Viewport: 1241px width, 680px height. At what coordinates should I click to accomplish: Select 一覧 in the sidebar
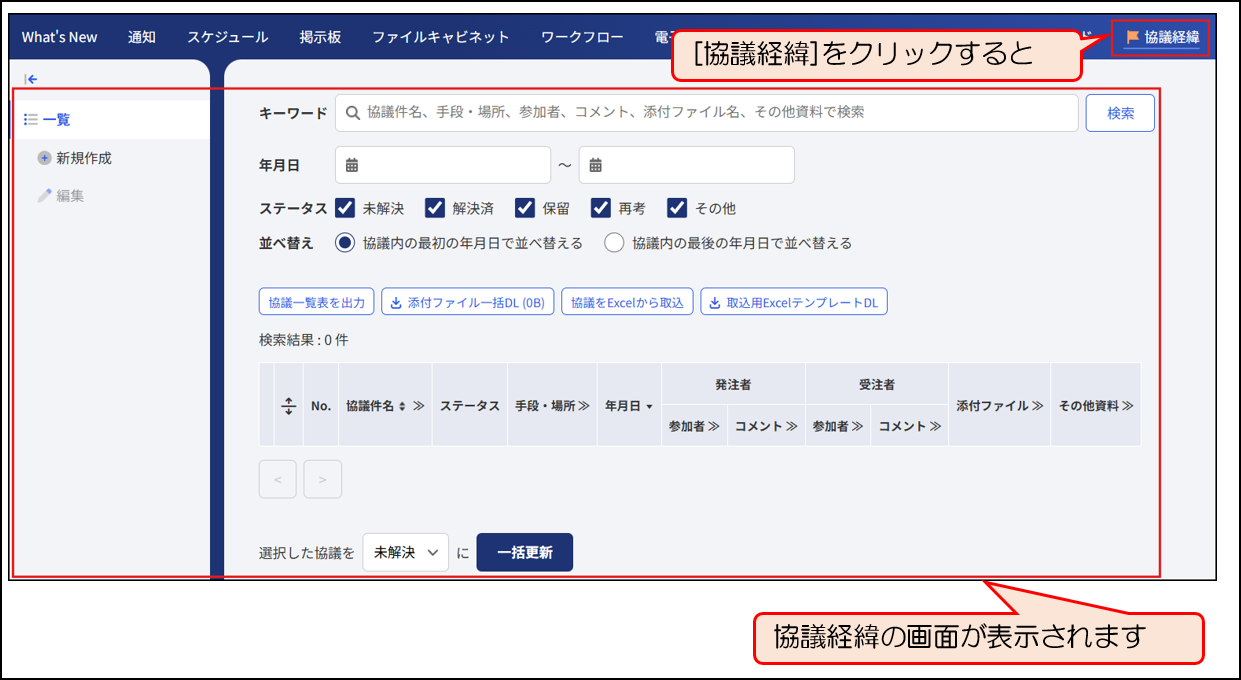tap(111, 119)
